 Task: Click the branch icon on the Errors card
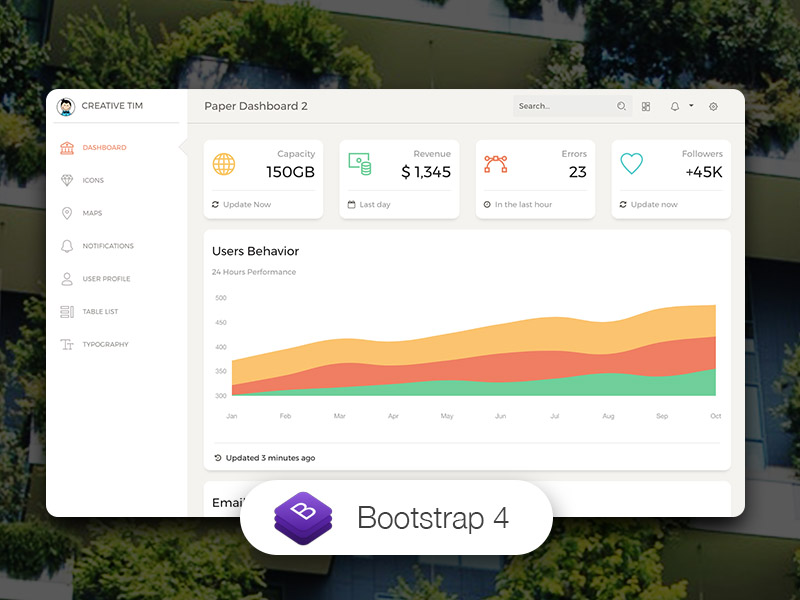click(x=497, y=163)
